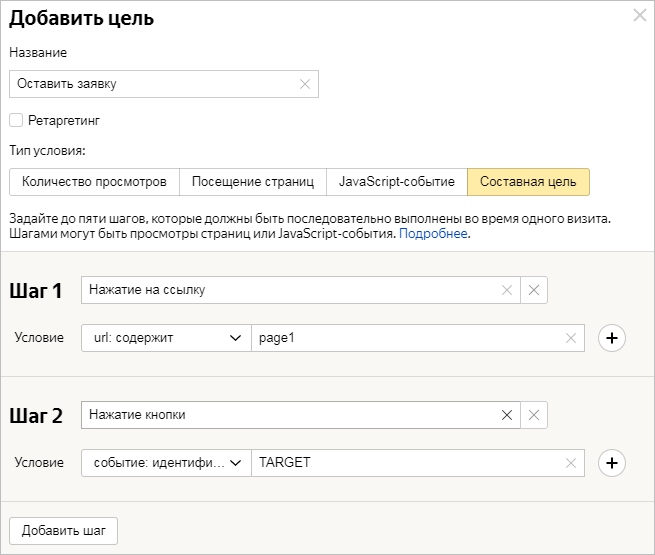Screen dimensions: 655x555
Task: Add another condition to Шаг 2
Action: (x=612, y=463)
